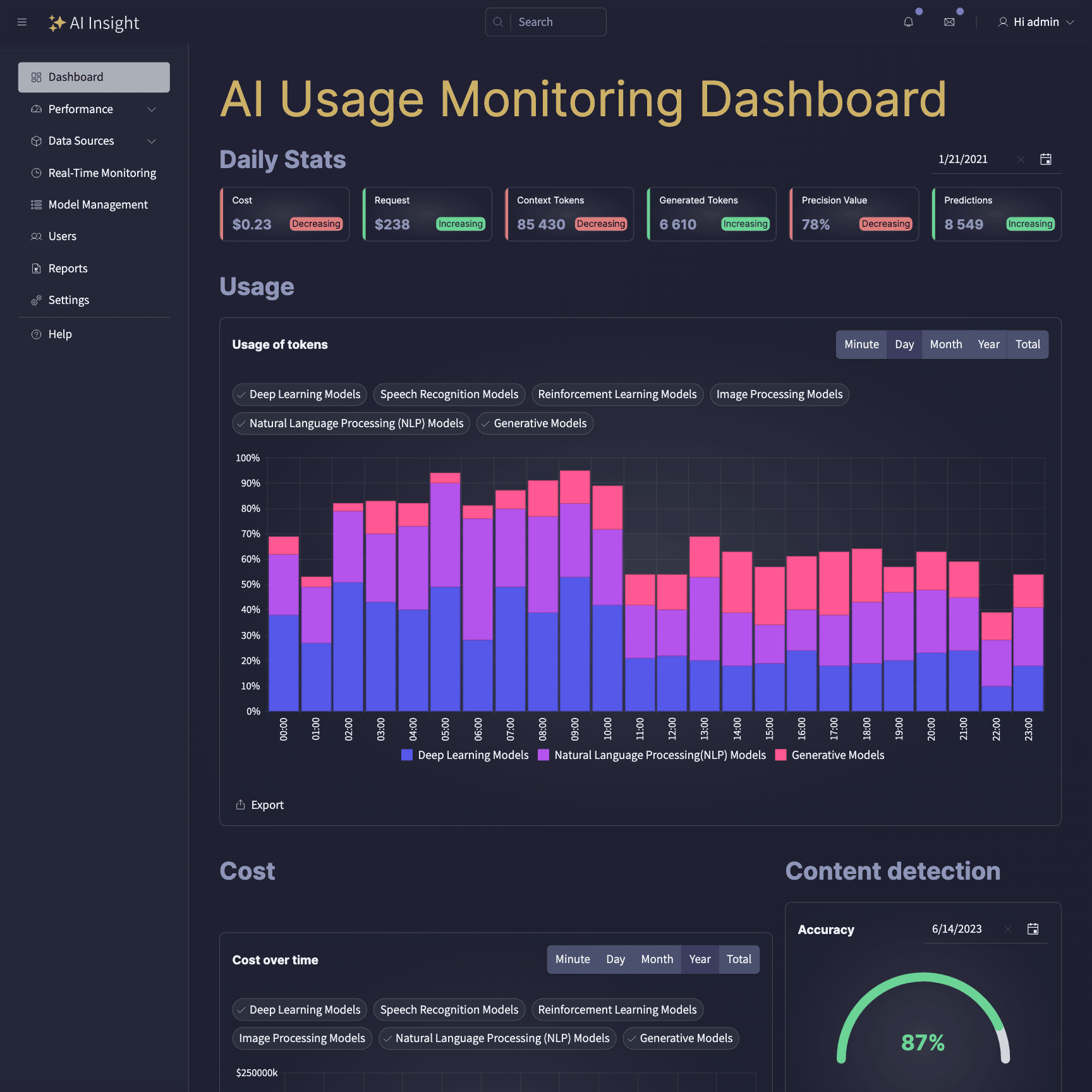Select Total tab in Cost over time
This screenshot has width=1092, height=1092.
click(739, 959)
